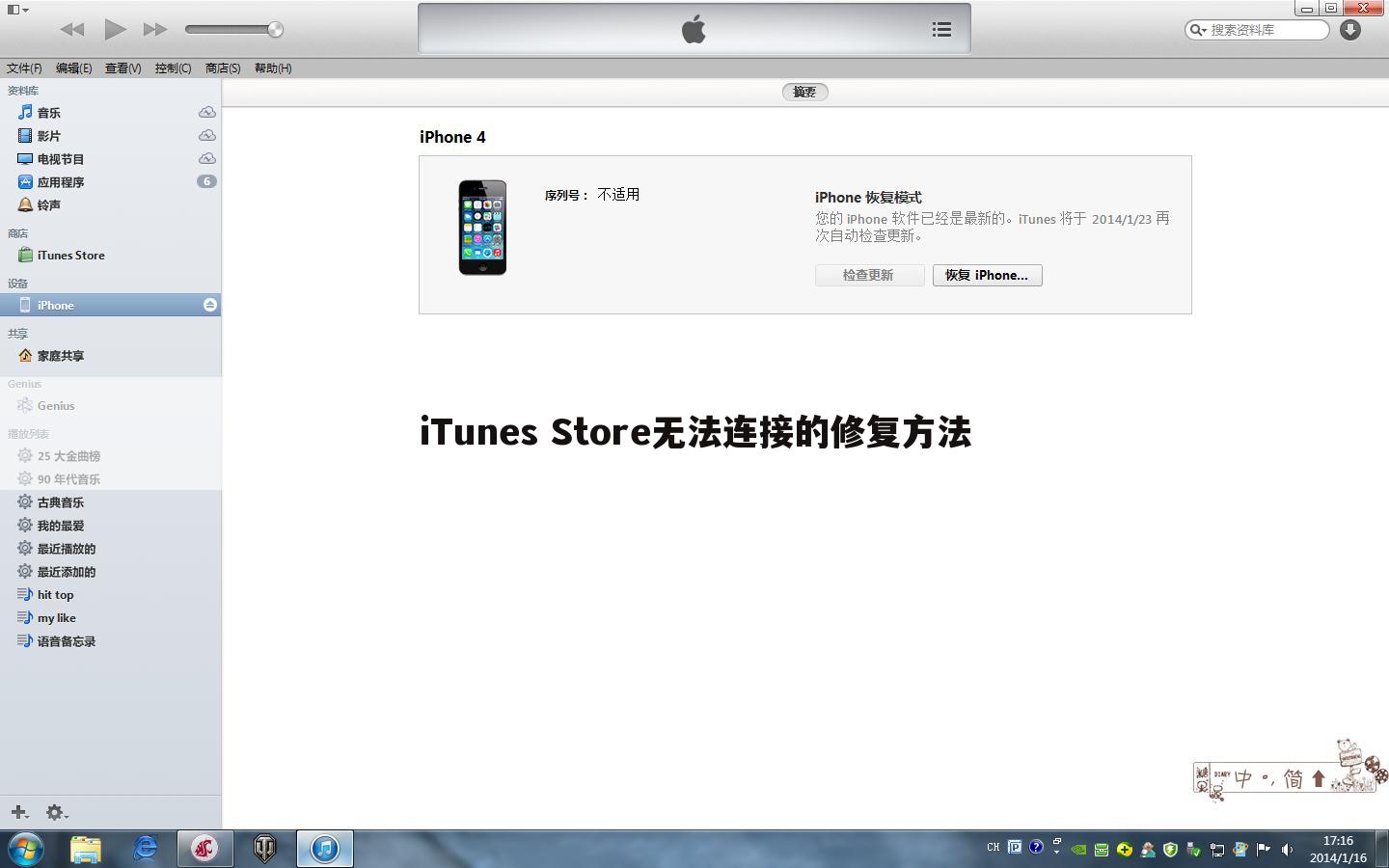Select the 影片 library
The height and width of the screenshot is (868, 1389).
tap(48, 135)
